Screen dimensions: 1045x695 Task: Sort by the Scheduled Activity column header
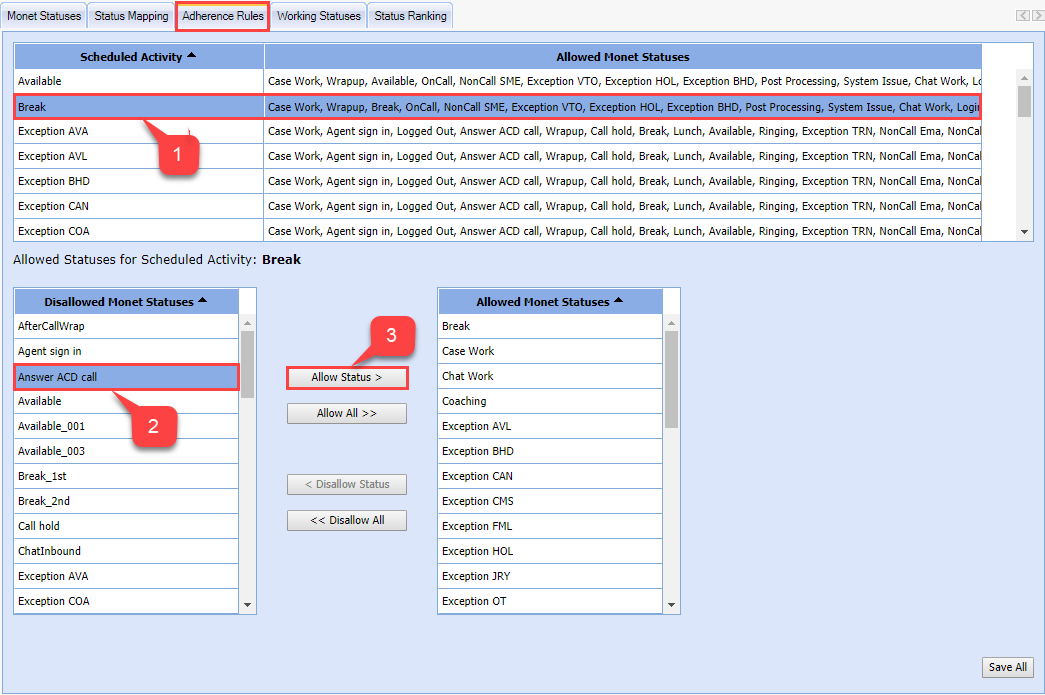tap(139, 57)
